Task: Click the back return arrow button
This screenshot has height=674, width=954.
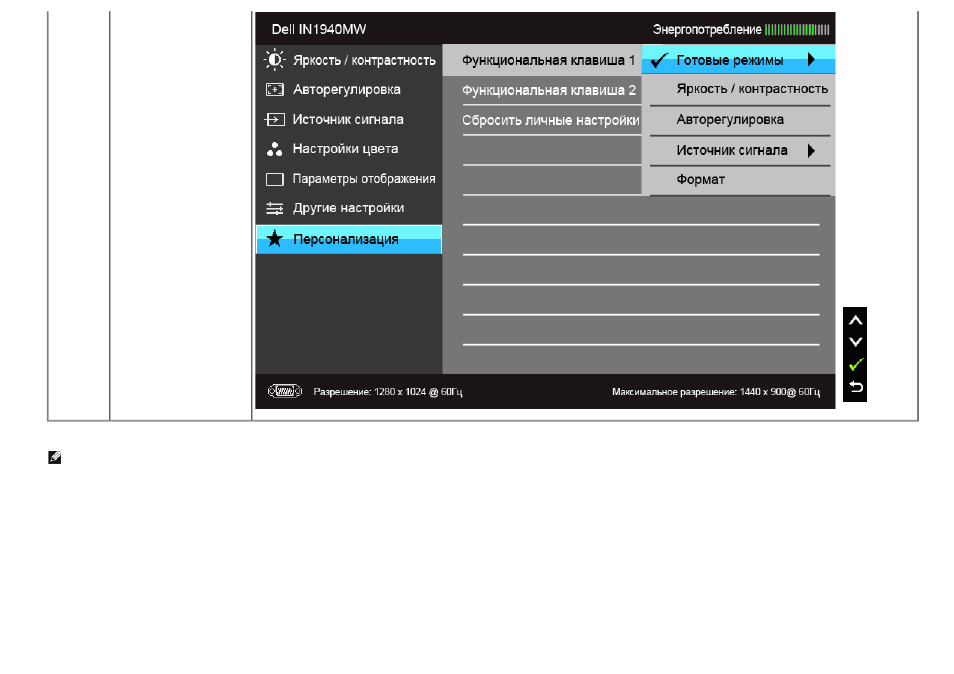Action: pos(855,387)
